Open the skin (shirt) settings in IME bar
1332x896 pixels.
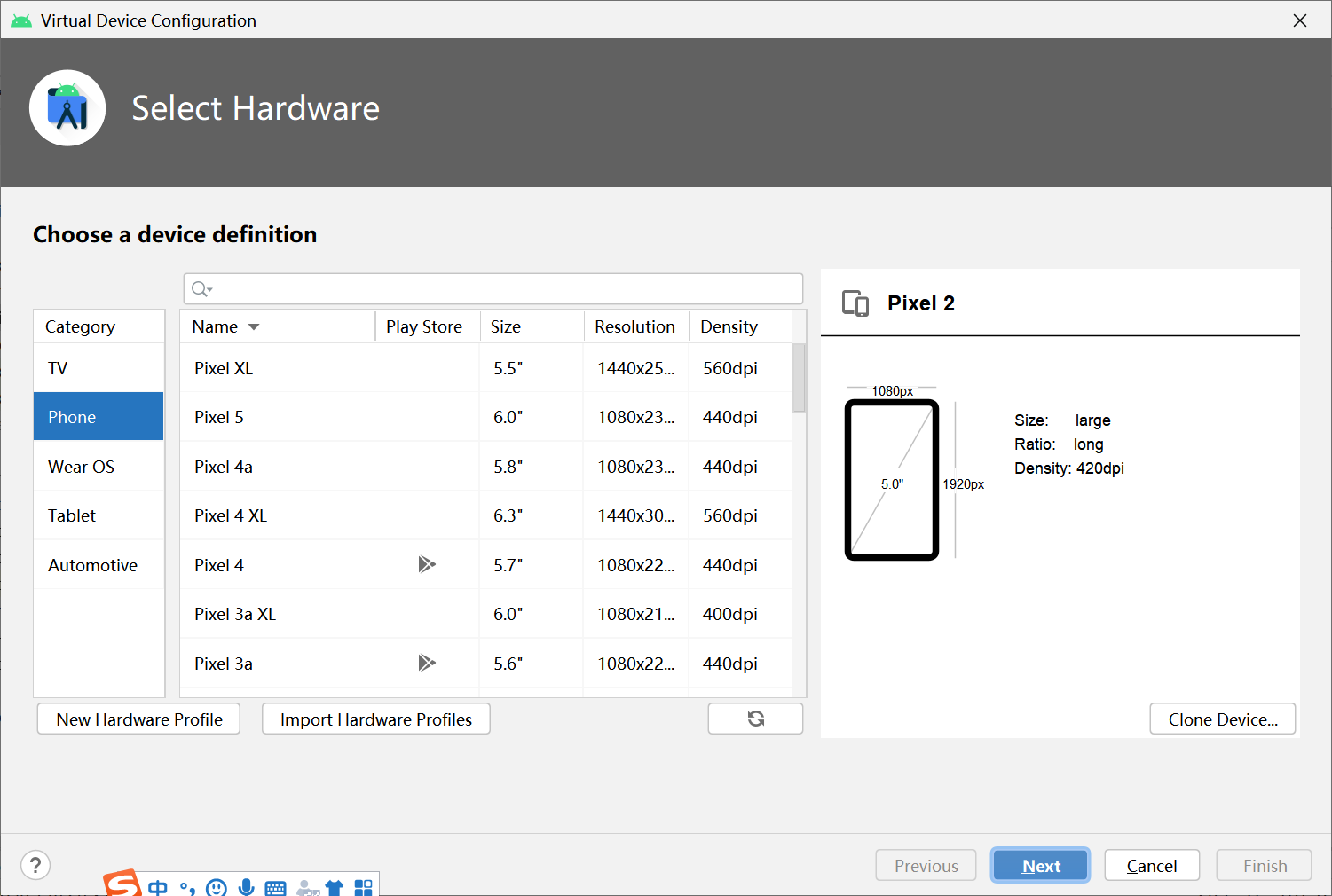click(335, 887)
